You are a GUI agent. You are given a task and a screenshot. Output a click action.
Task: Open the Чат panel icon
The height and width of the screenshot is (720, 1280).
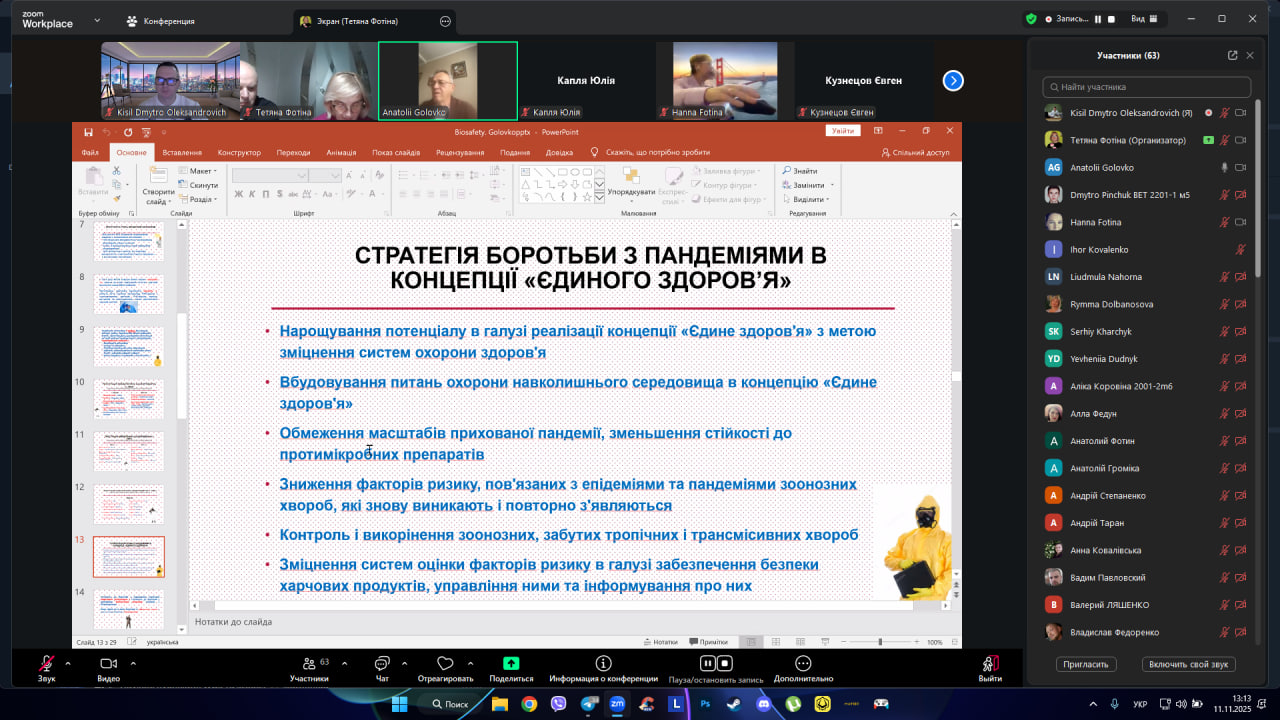coord(381,664)
